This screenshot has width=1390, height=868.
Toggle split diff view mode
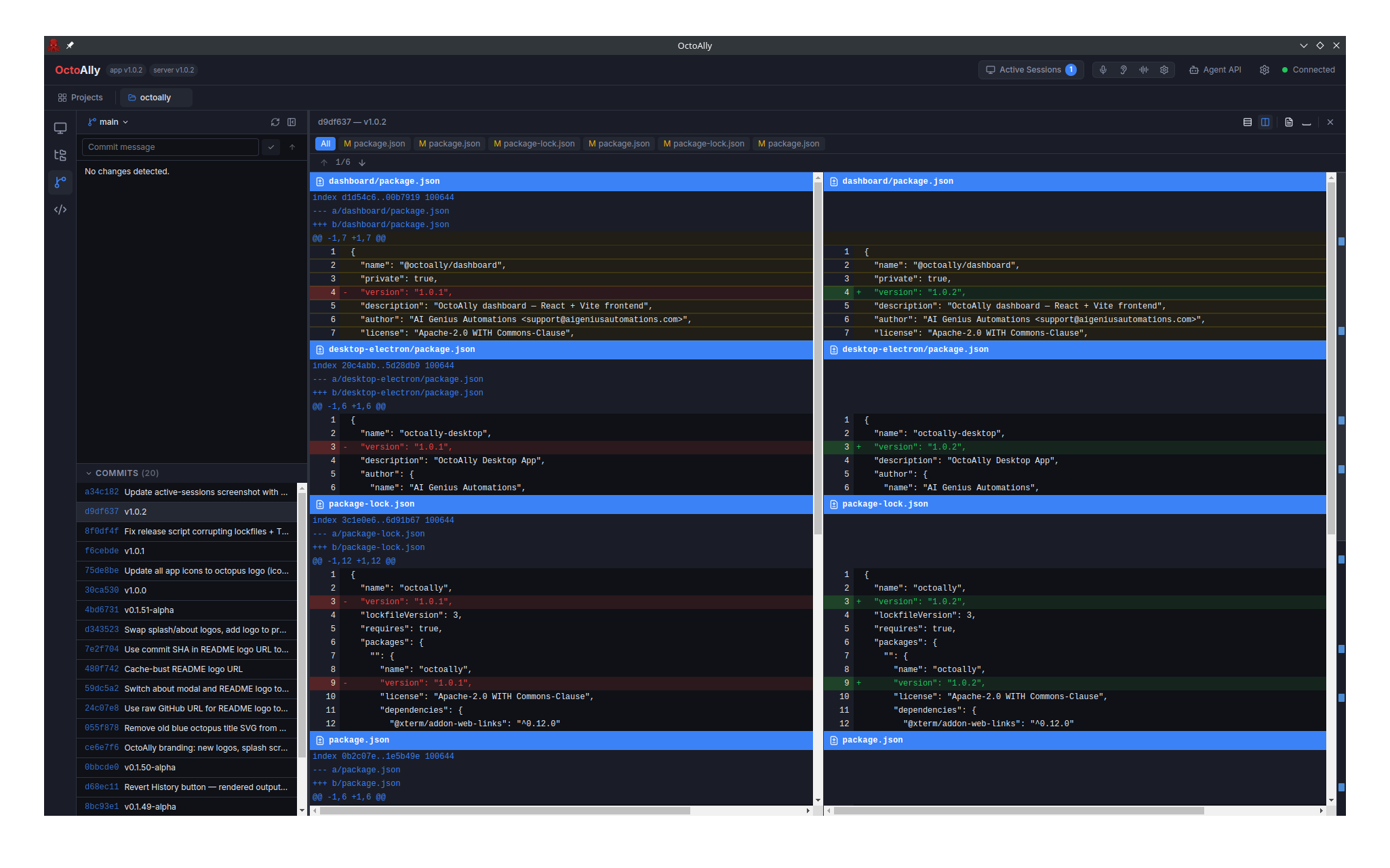[x=1265, y=122]
